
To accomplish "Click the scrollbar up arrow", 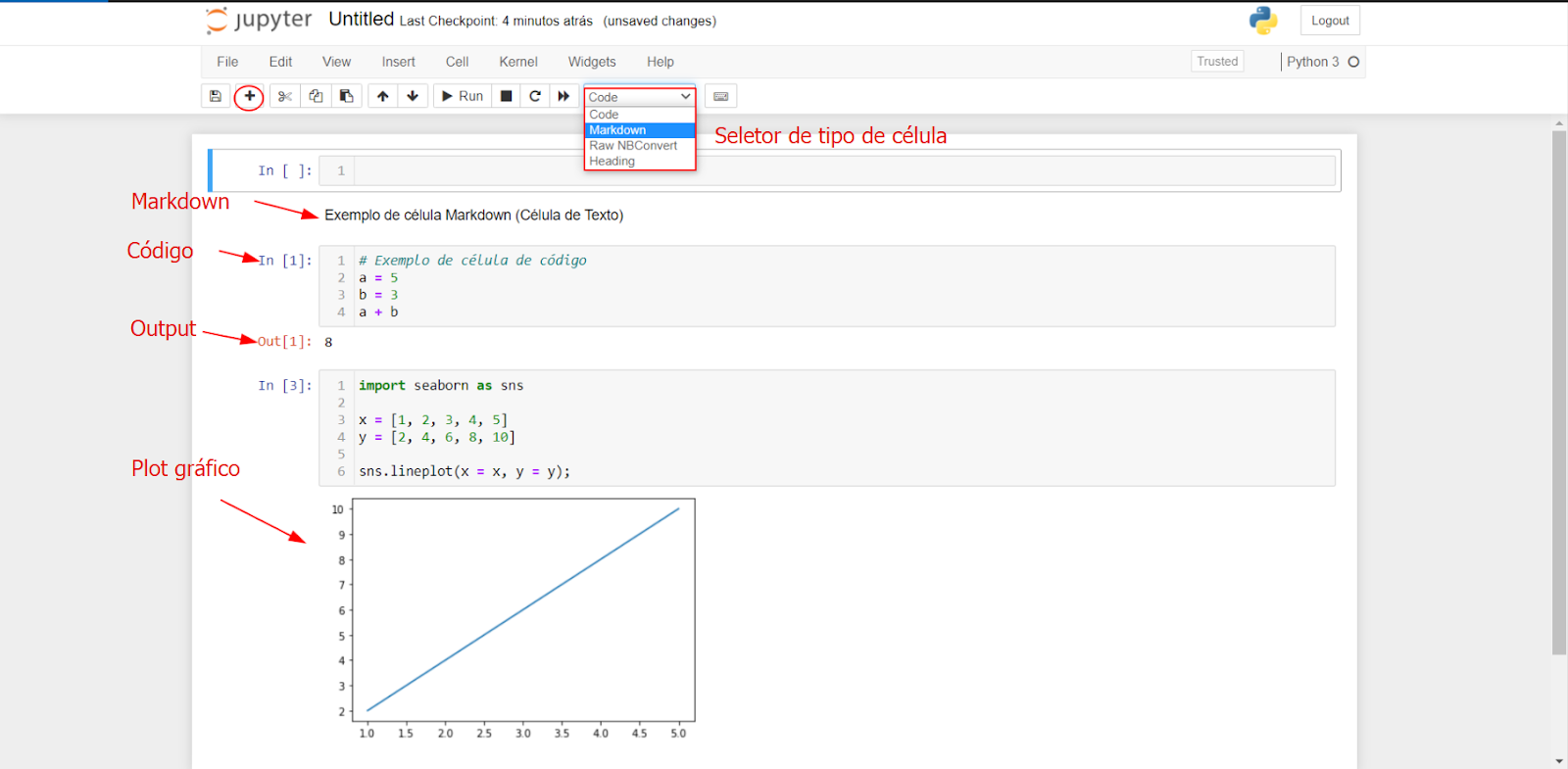I will 1559,123.
